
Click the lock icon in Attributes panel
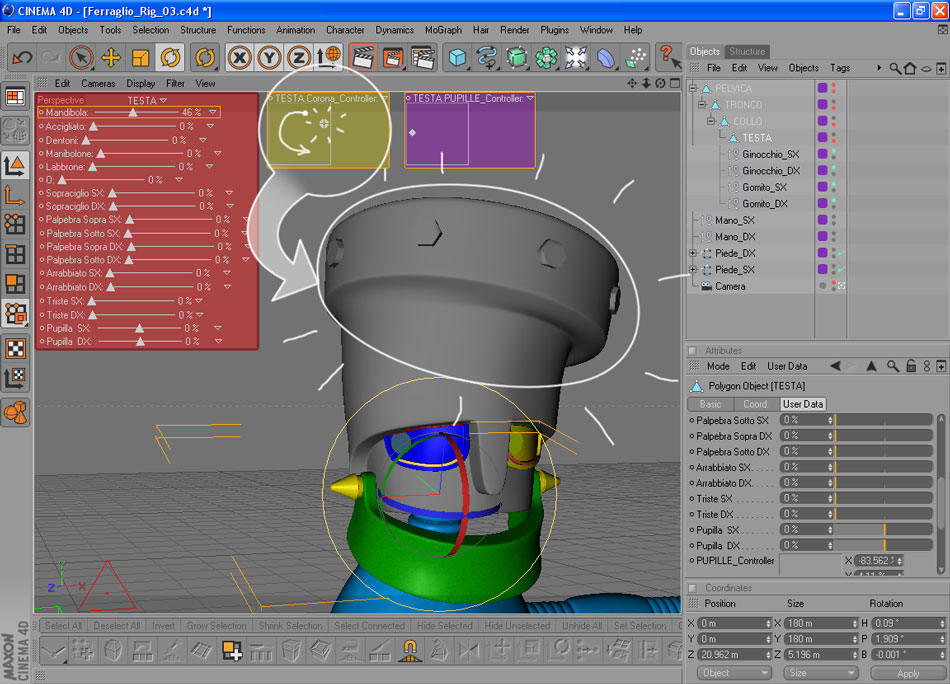pyautogui.click(x=911, y=366)
